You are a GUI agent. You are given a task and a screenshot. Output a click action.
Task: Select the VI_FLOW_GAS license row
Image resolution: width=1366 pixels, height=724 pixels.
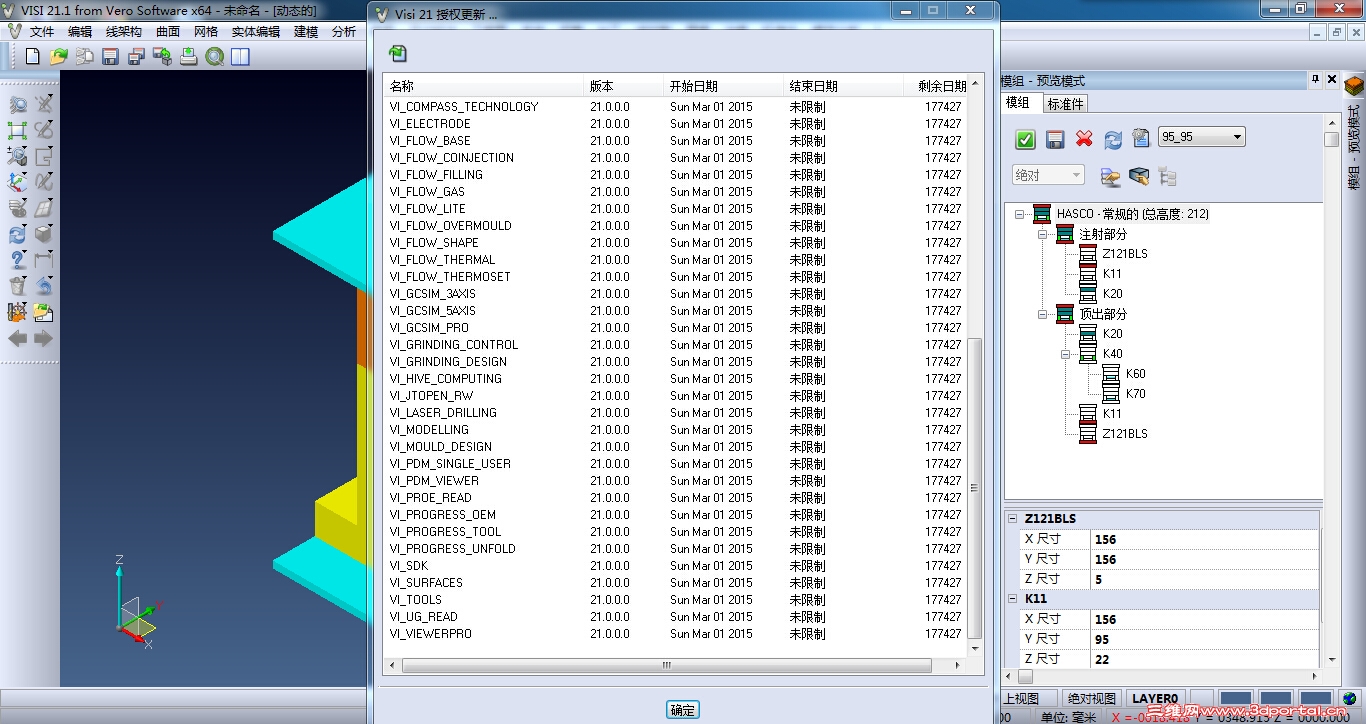coord(677,192)
